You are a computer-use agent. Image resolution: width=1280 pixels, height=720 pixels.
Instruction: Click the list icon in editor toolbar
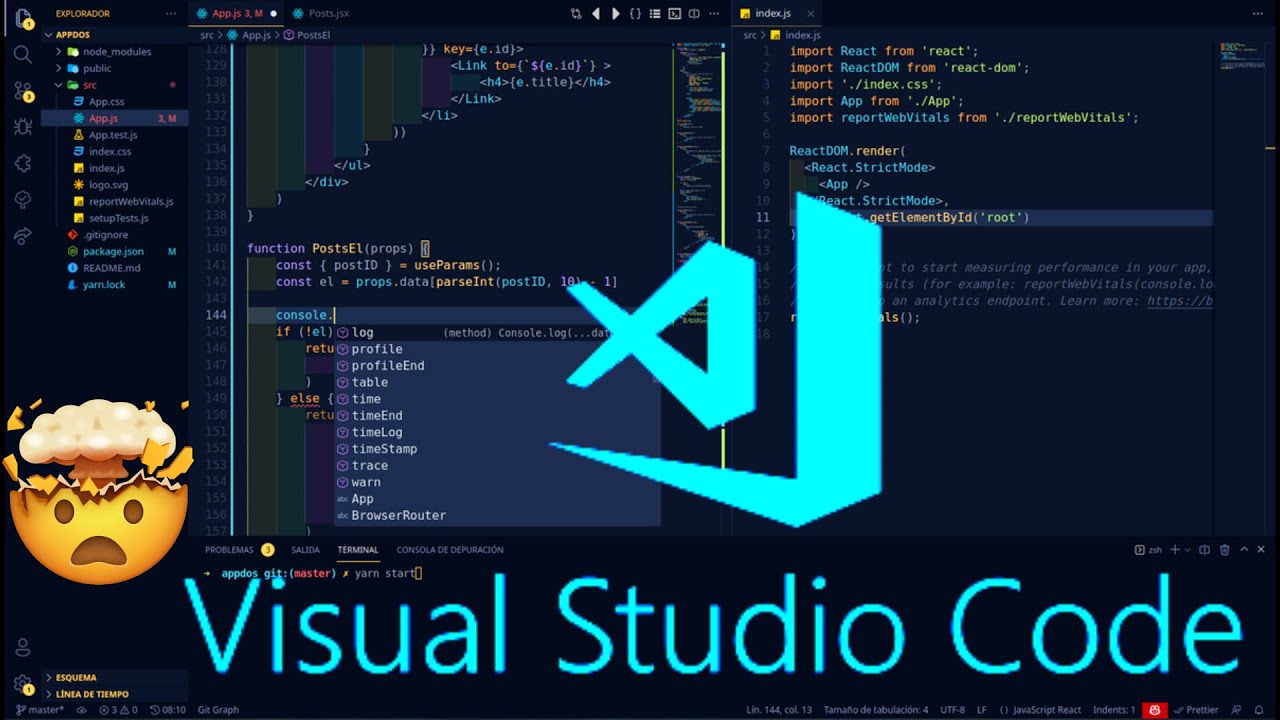[x=655, y=14]
